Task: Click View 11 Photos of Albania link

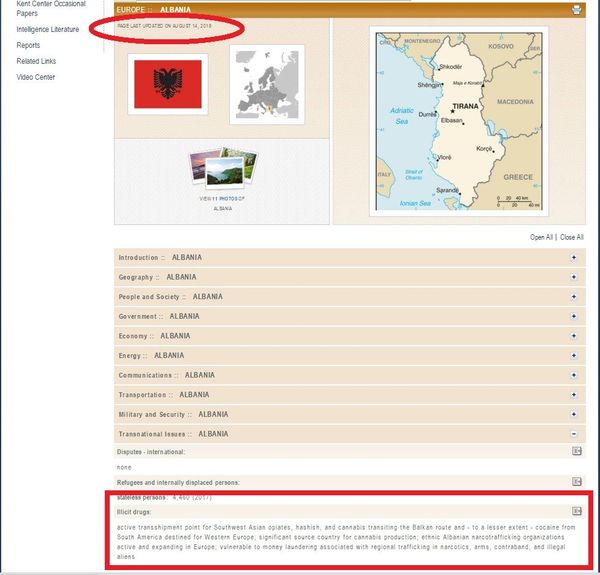Action: pos(222,204)
